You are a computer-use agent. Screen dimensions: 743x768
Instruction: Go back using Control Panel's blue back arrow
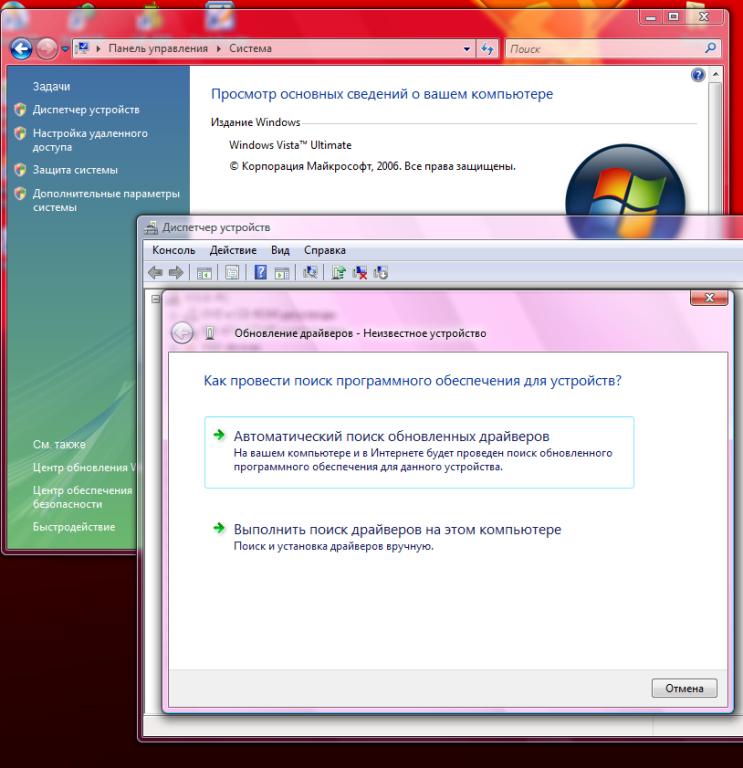(21, 48)
